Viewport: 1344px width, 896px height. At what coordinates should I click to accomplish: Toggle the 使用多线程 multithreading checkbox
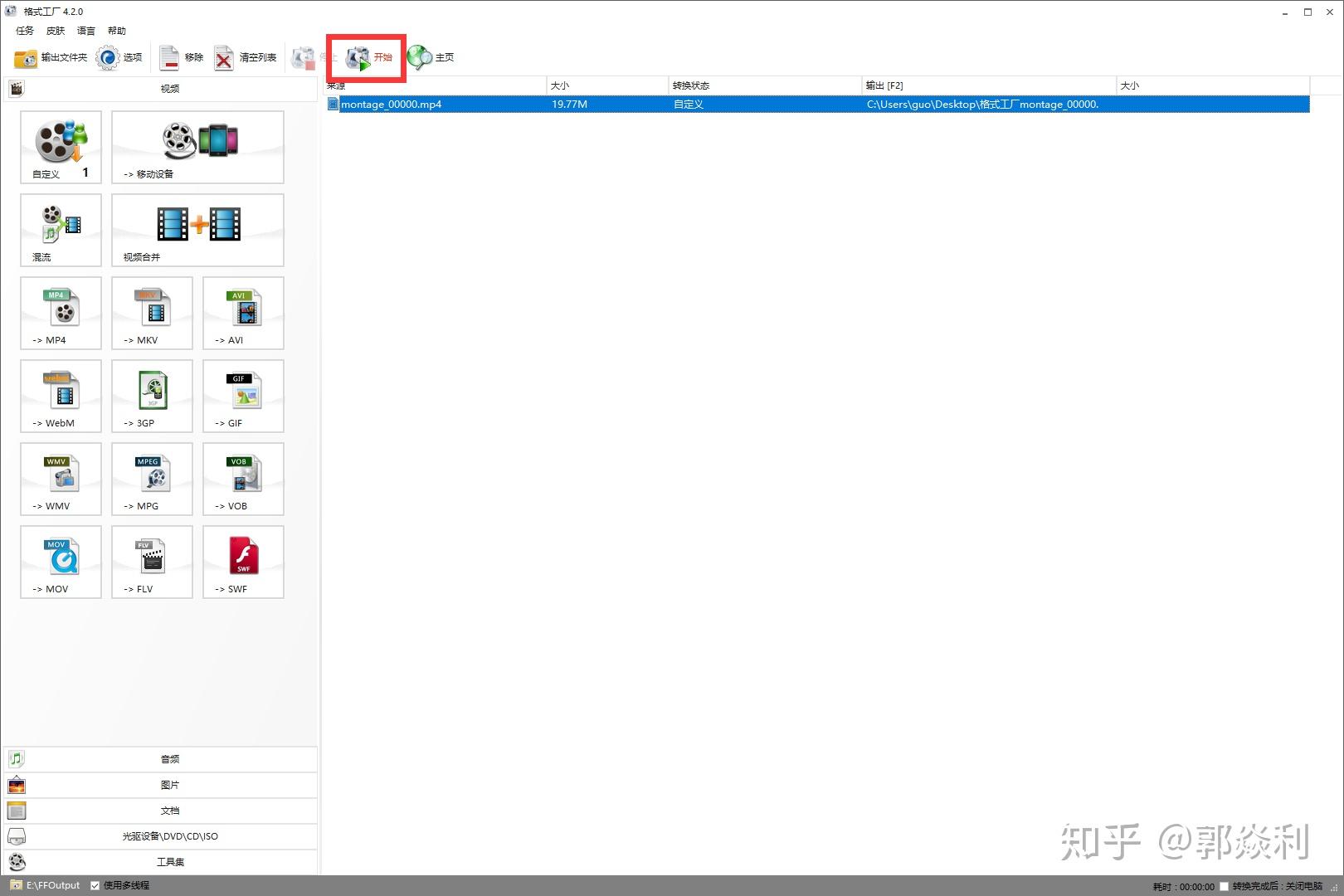(x=95, y=886)
